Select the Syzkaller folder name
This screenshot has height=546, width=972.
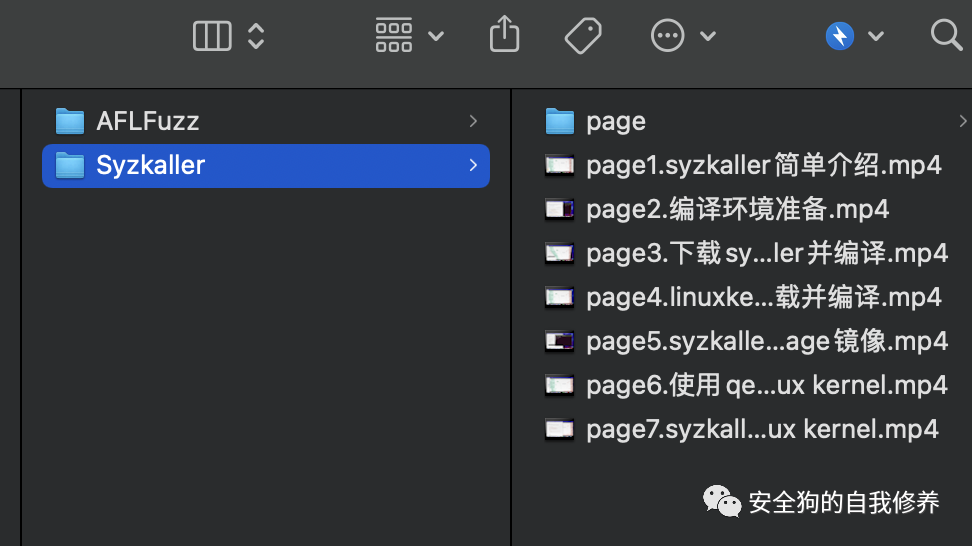tap(151, 165)
